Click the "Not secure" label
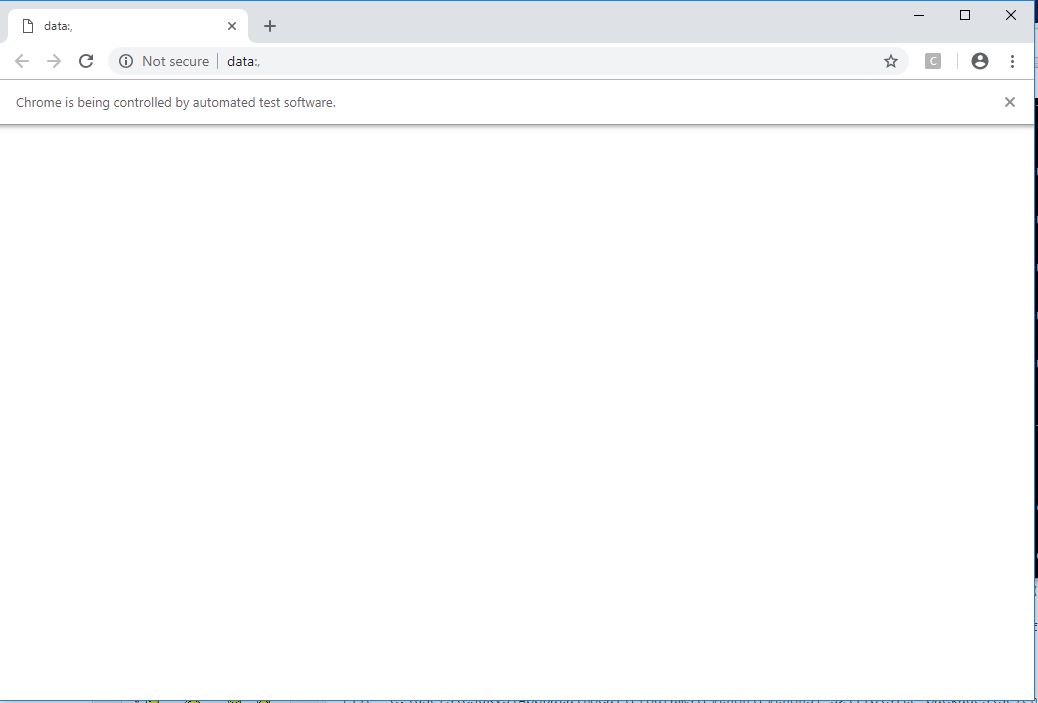Viewport: 1038px width, 703px height. point(175,61)
